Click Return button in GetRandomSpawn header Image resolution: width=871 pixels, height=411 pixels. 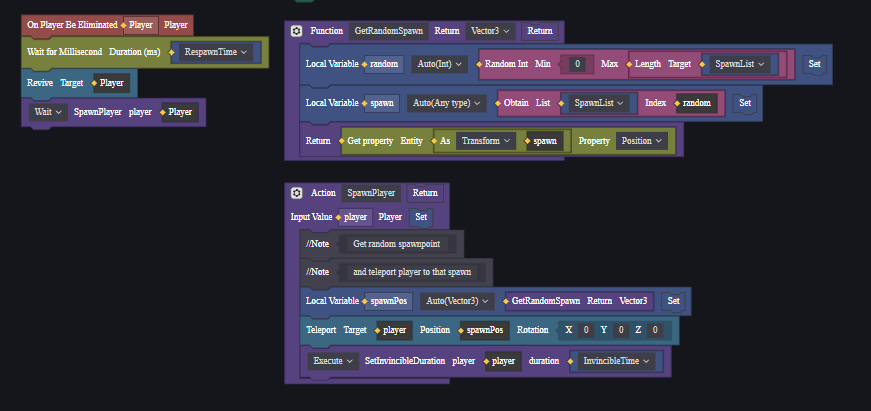540,31
